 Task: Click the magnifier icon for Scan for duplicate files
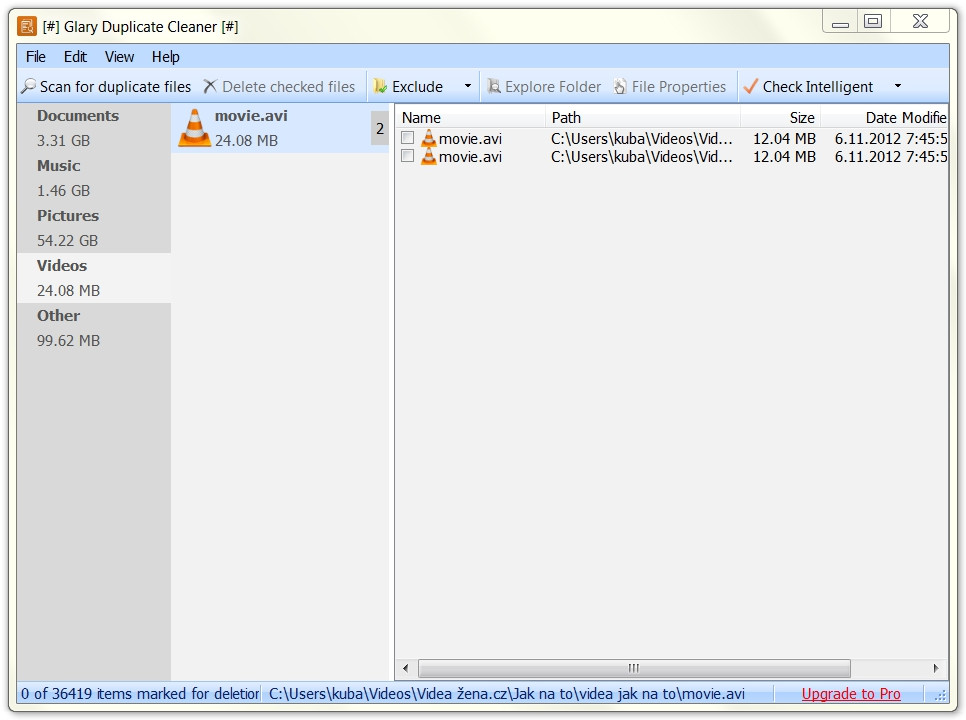tap(28, 86)
